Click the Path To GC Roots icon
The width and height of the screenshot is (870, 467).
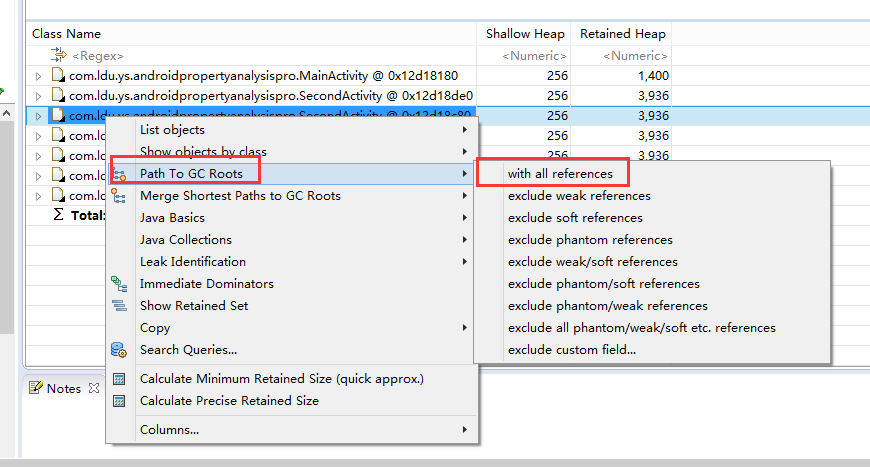[119, 174]
